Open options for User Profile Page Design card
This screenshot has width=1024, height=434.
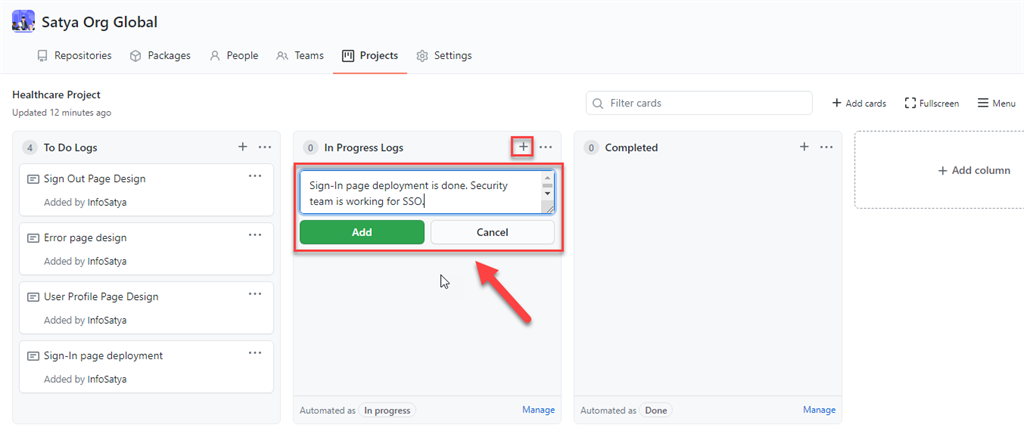(255, 293)
